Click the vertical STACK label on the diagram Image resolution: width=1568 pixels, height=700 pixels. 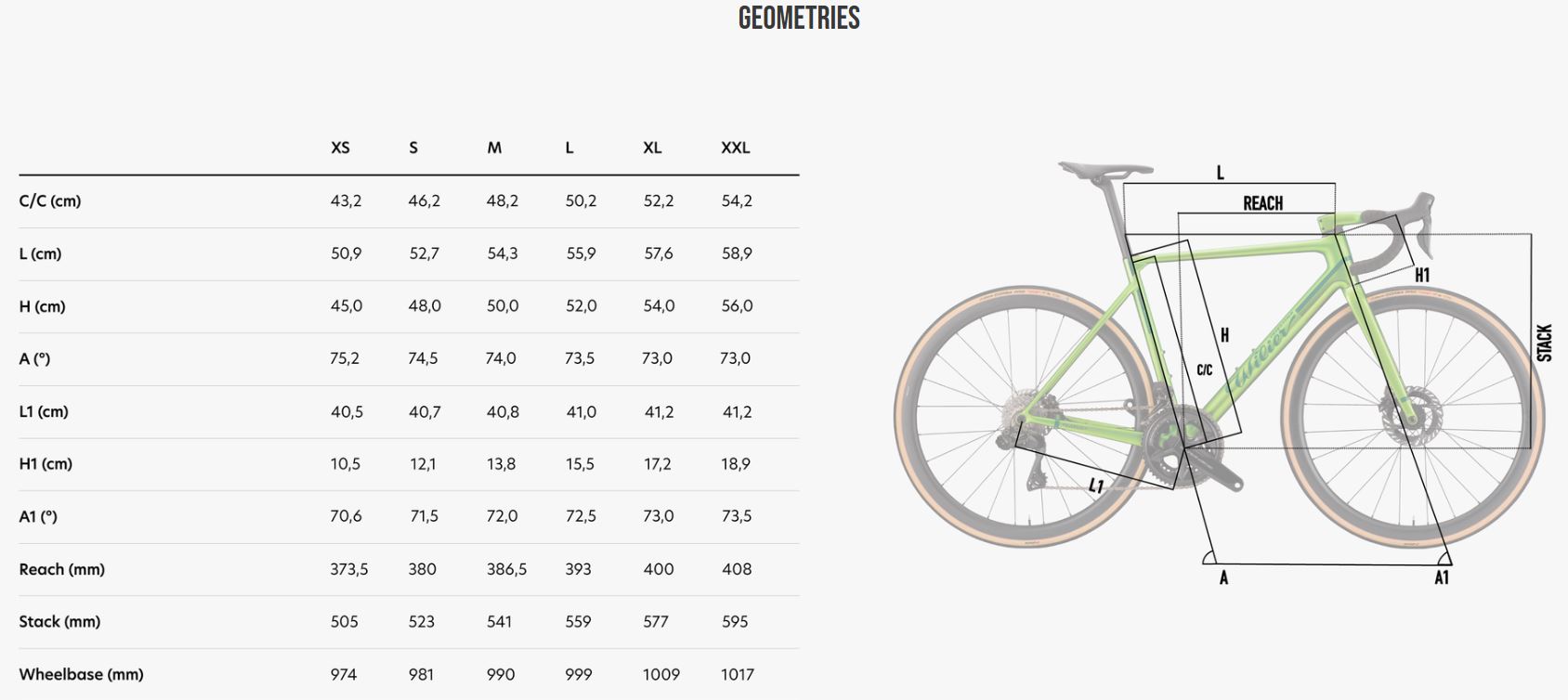click(1544, 343)
